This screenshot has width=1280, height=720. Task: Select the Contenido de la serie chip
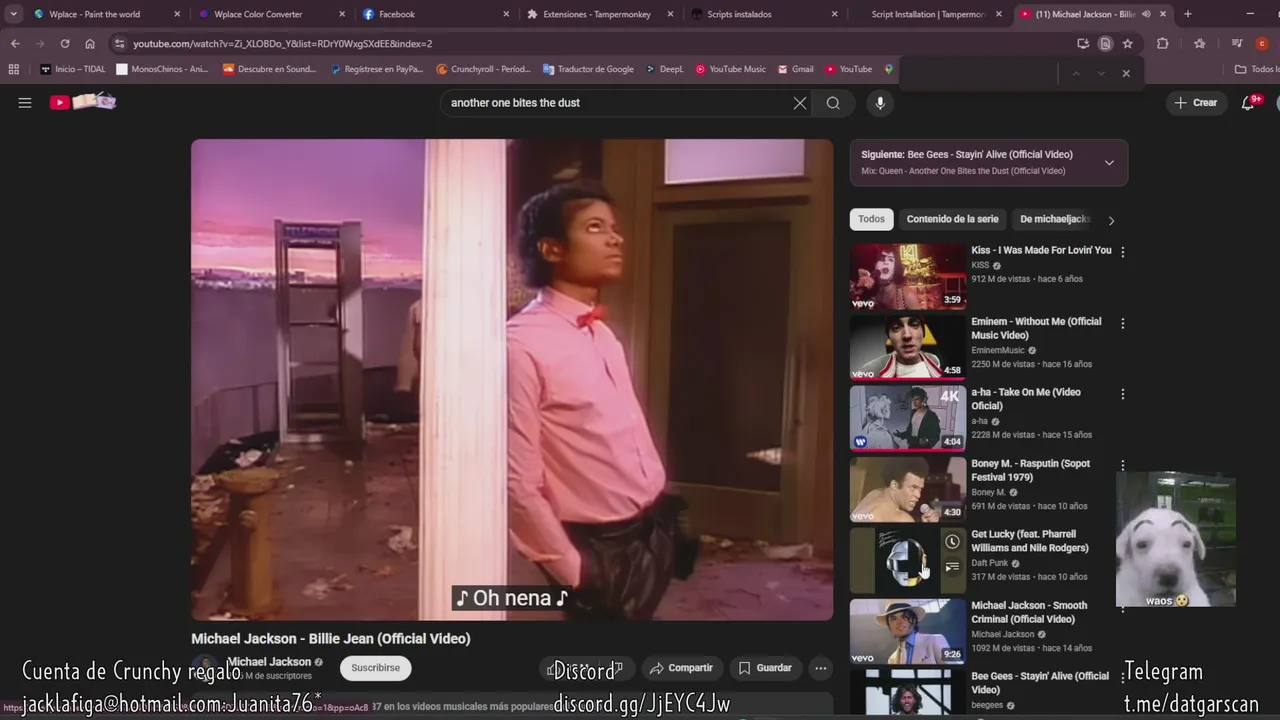point(952,219)
